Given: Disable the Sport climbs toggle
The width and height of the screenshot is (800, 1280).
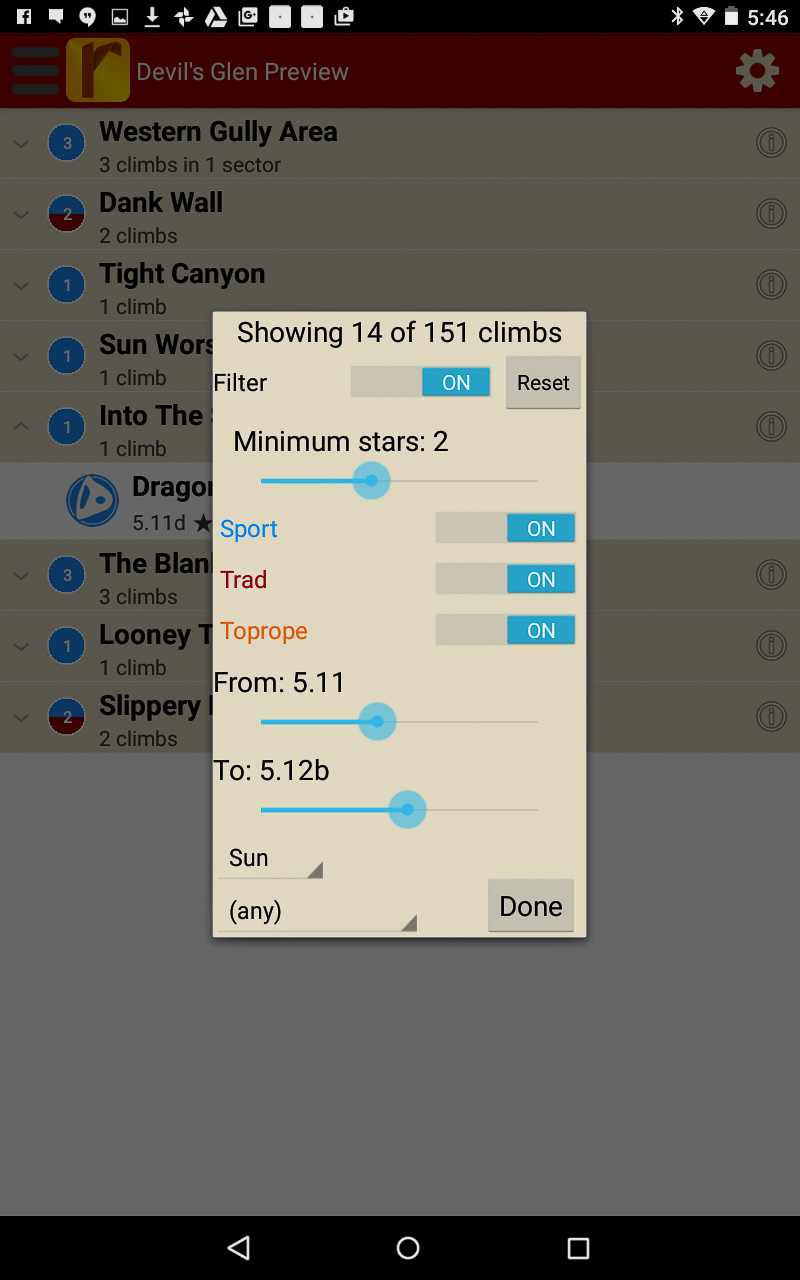Looking at the screenshot, I should 505,528.
